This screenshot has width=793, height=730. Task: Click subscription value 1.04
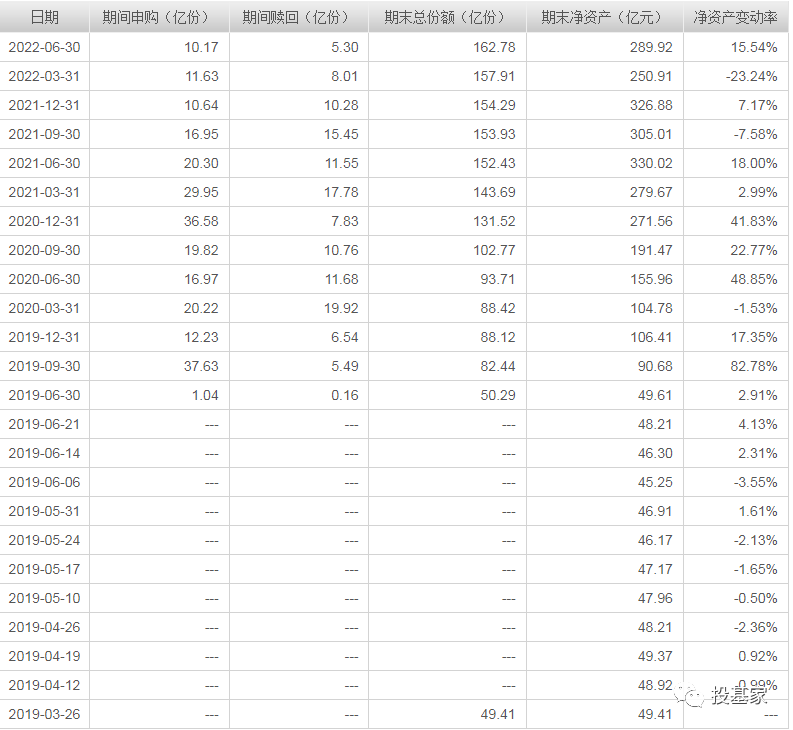(205, 396)
